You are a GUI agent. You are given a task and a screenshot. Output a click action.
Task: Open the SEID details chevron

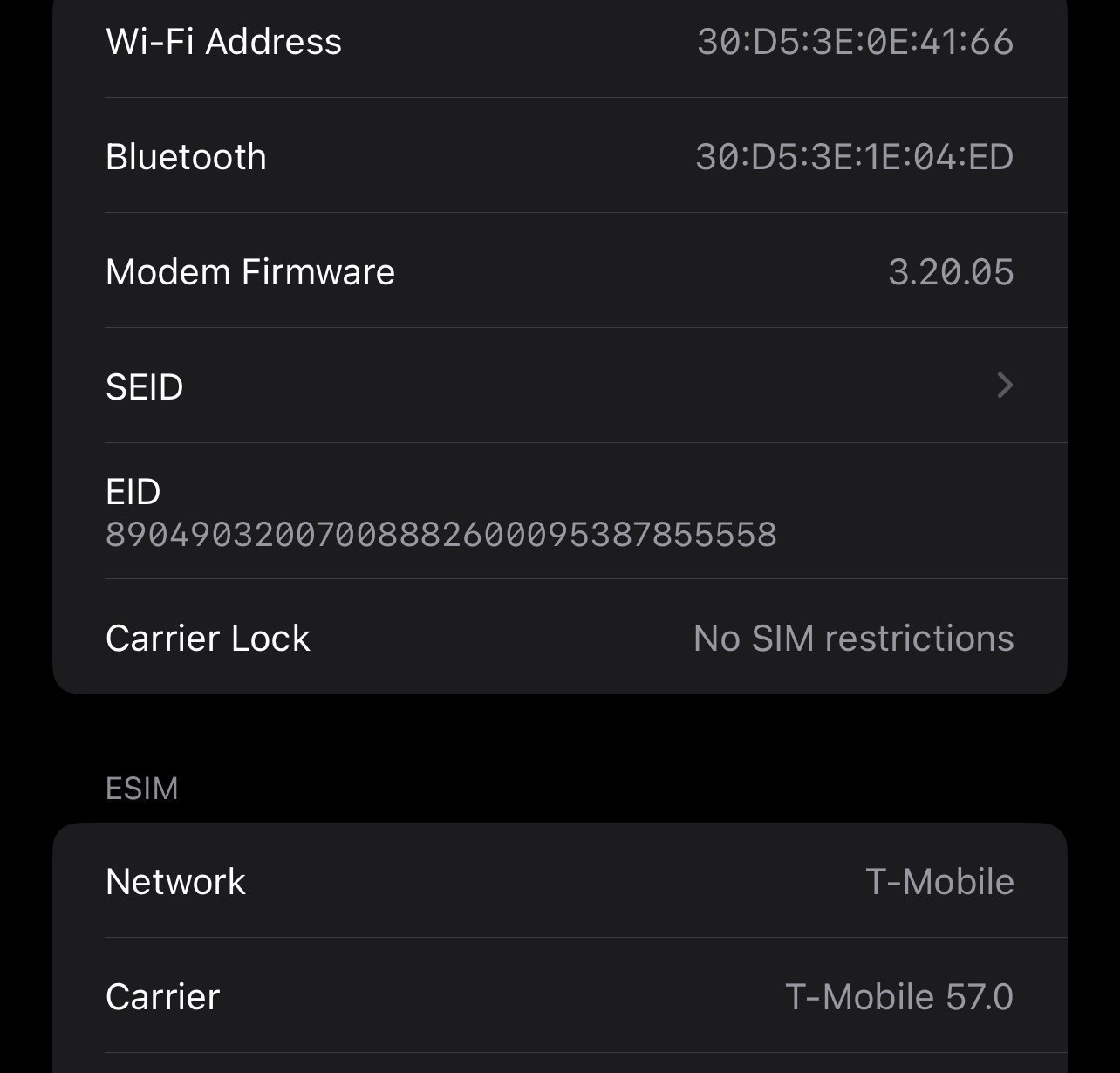click(x=1005, y=385)
